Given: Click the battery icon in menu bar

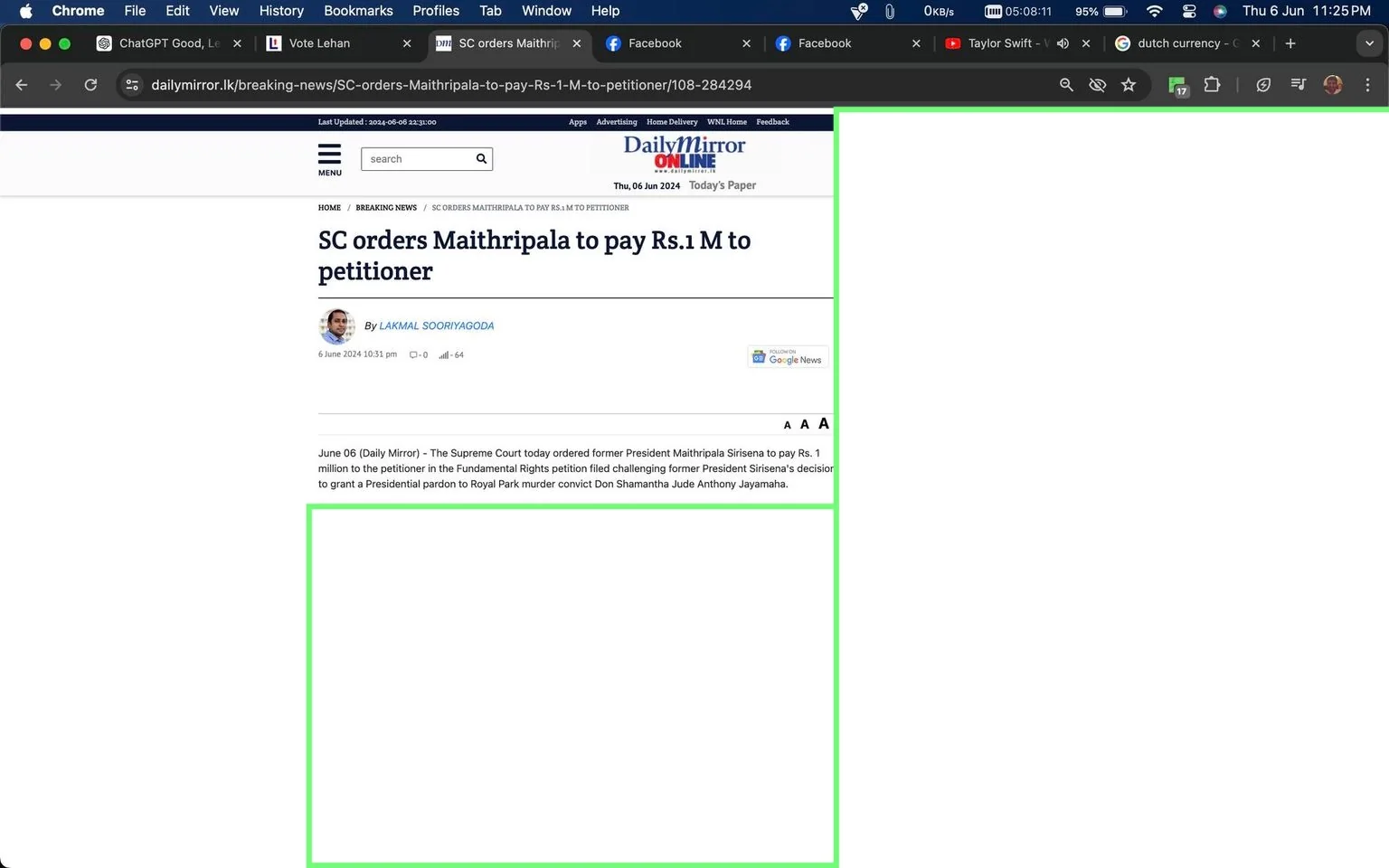Looking at the screenshot, I should [x=1115, y=11].
